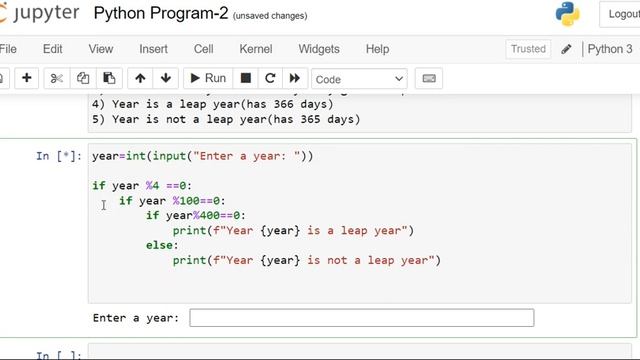This screenshot has width=640, height=360.
Task: Cut selected cells with scissors icon
Action: [x=57, y=78]
